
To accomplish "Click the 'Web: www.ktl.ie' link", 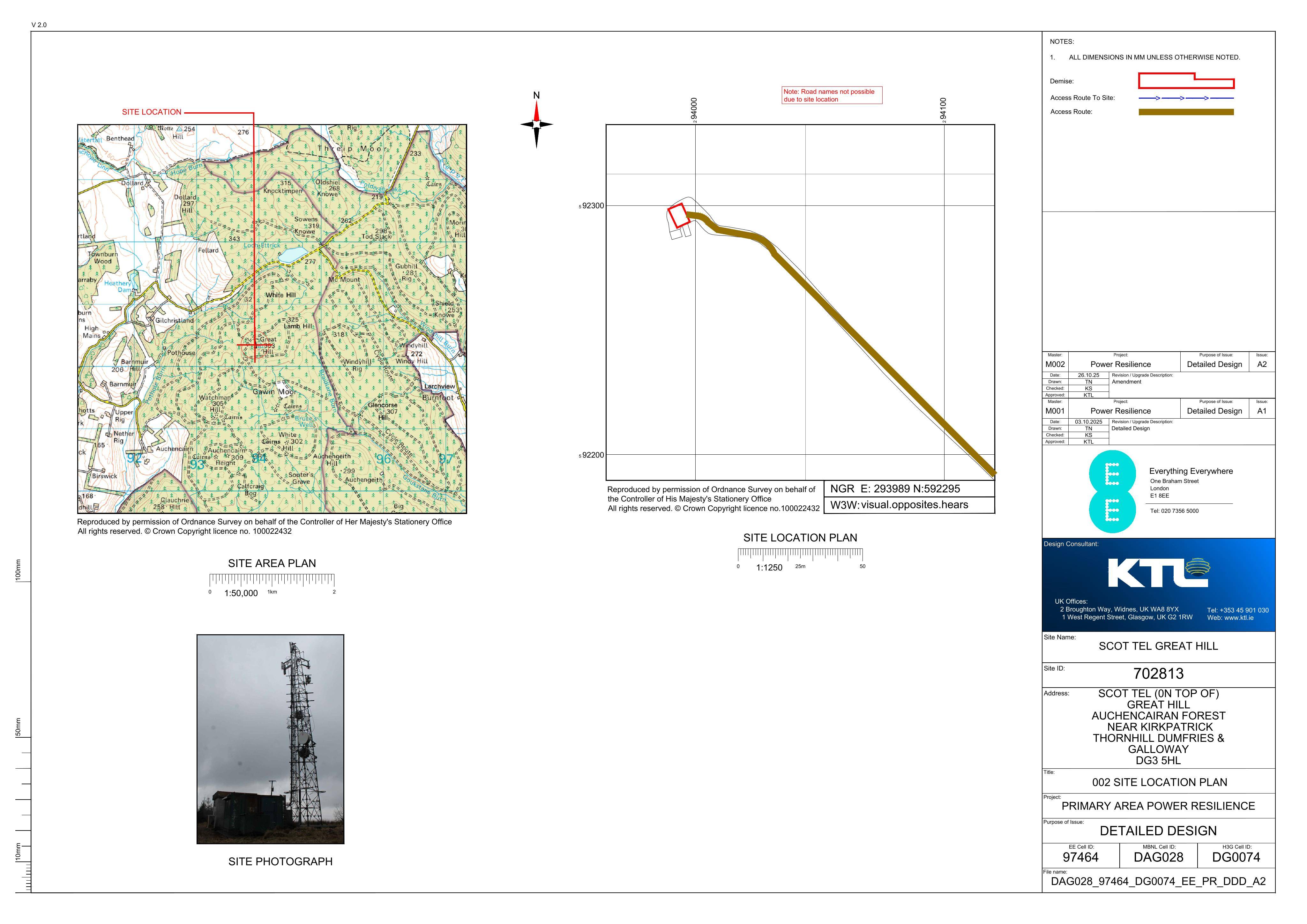I will 1230,618.
